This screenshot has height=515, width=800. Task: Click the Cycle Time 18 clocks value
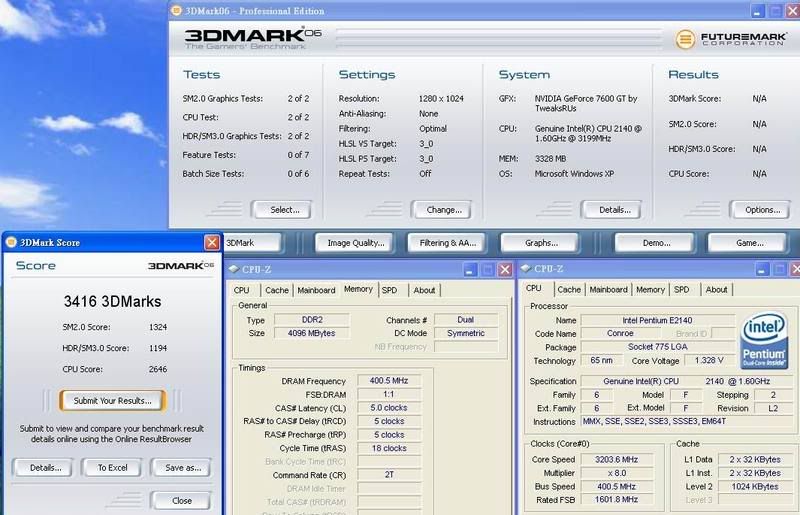(389, 448)
